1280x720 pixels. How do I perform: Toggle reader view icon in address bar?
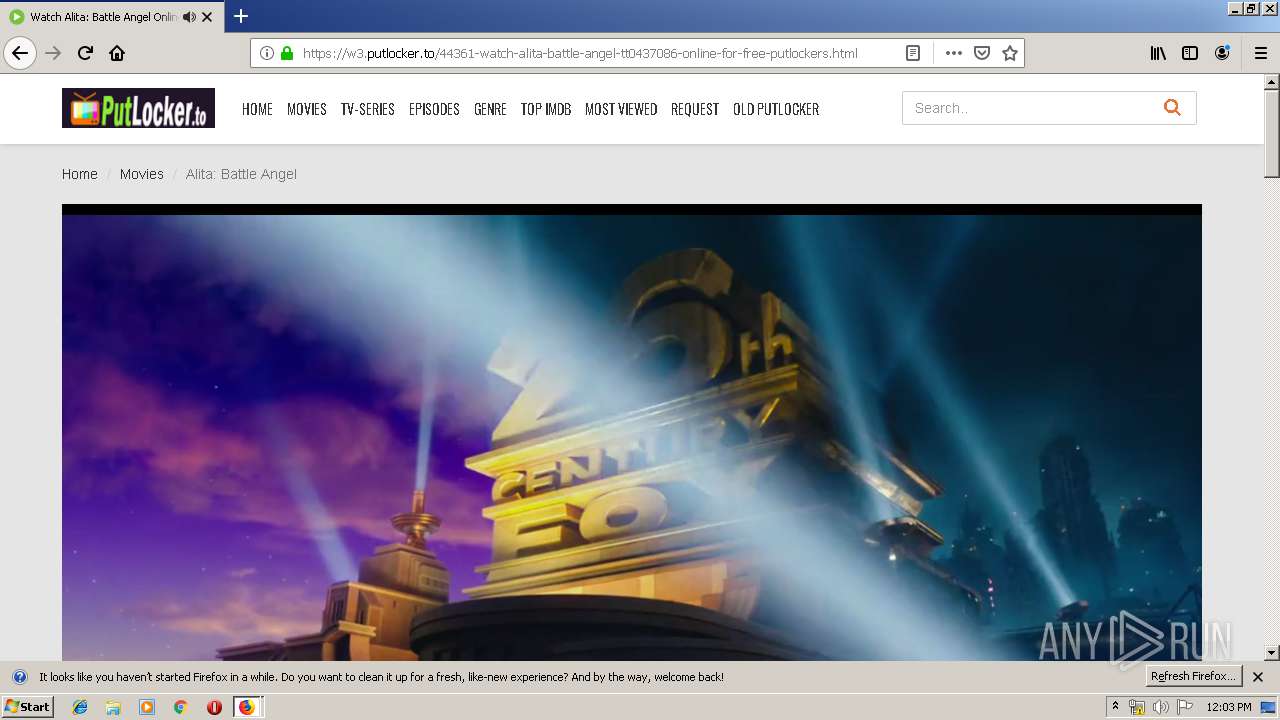pyautogui.click(x=913, y=53)
